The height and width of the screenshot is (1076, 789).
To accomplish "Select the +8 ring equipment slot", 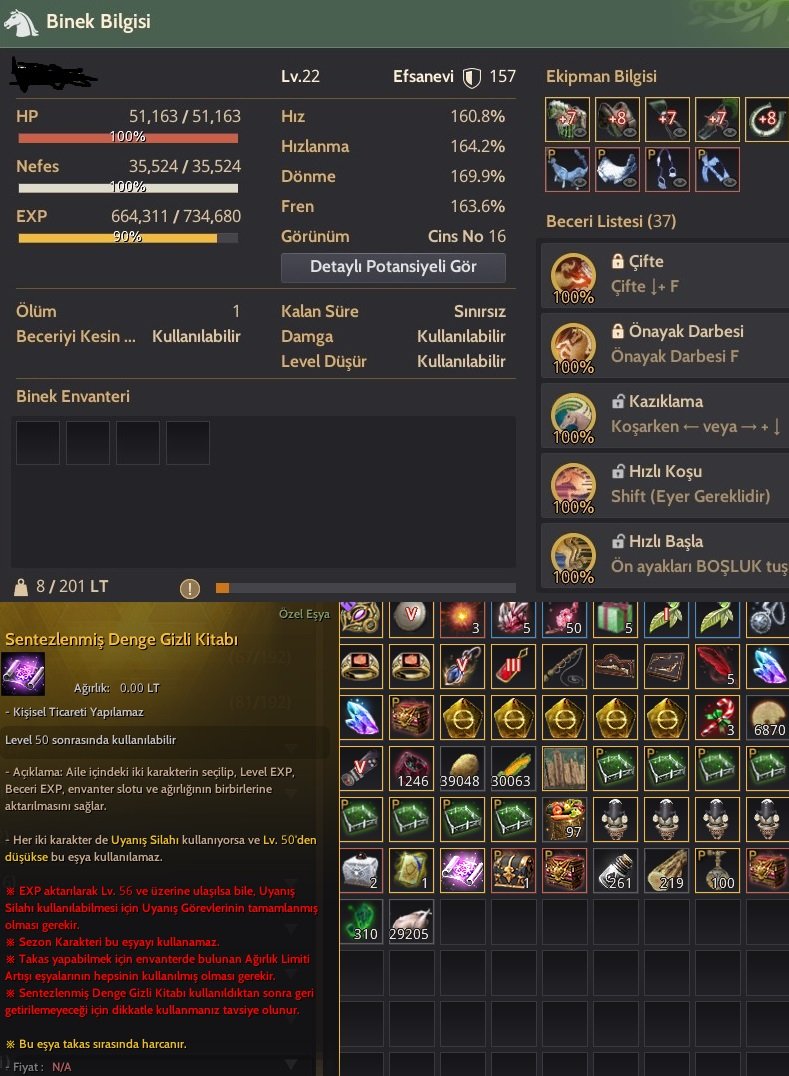I will tap(768, 119).
